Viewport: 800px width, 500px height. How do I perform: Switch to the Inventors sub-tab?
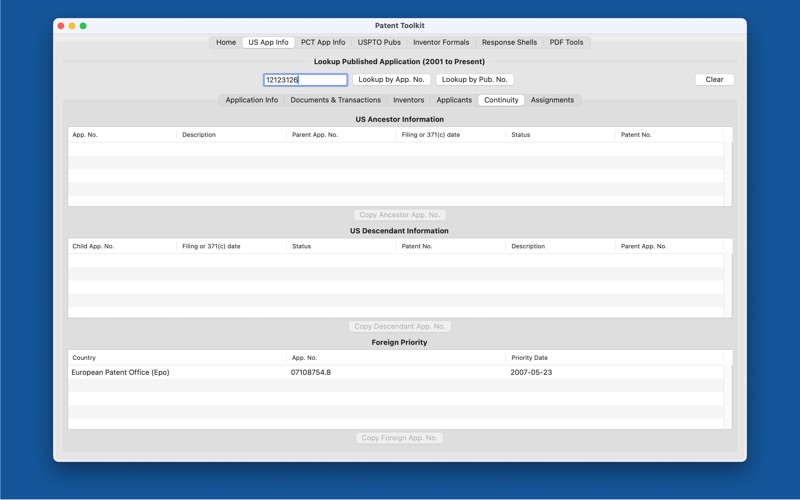(408, 100)
